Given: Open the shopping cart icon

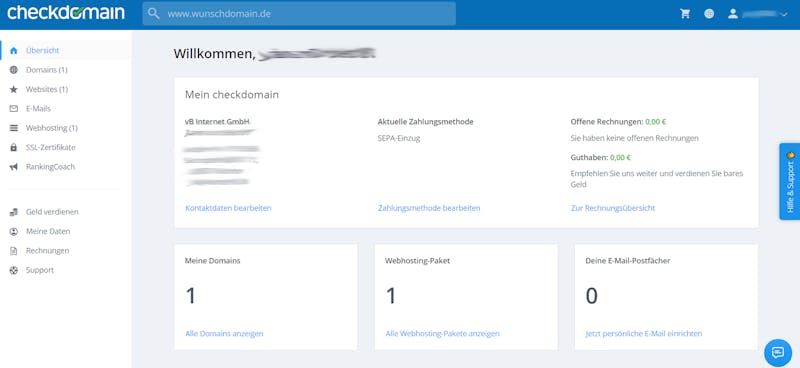Looking at the screenshot, I should 685,14.
